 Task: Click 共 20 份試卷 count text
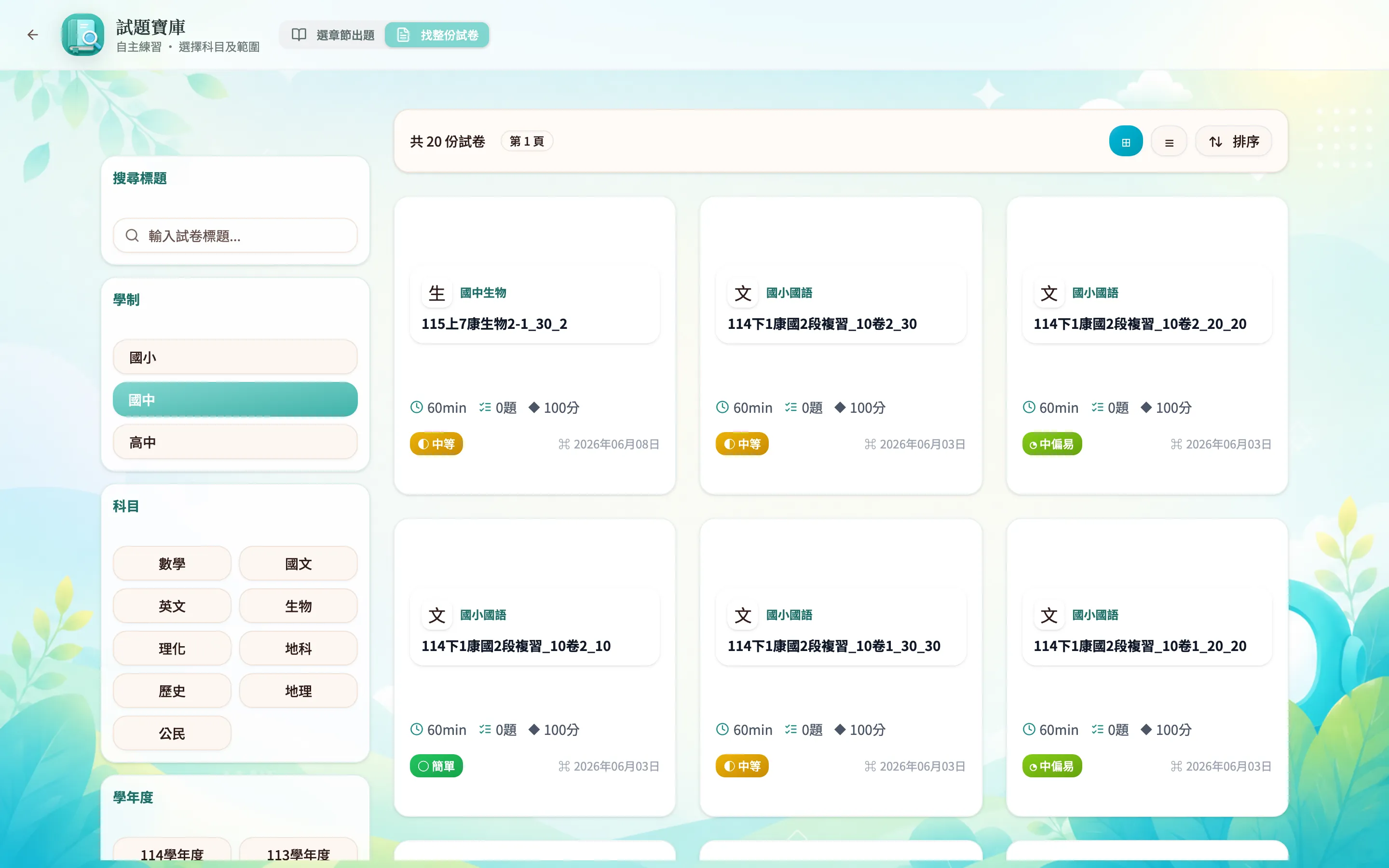448,141
